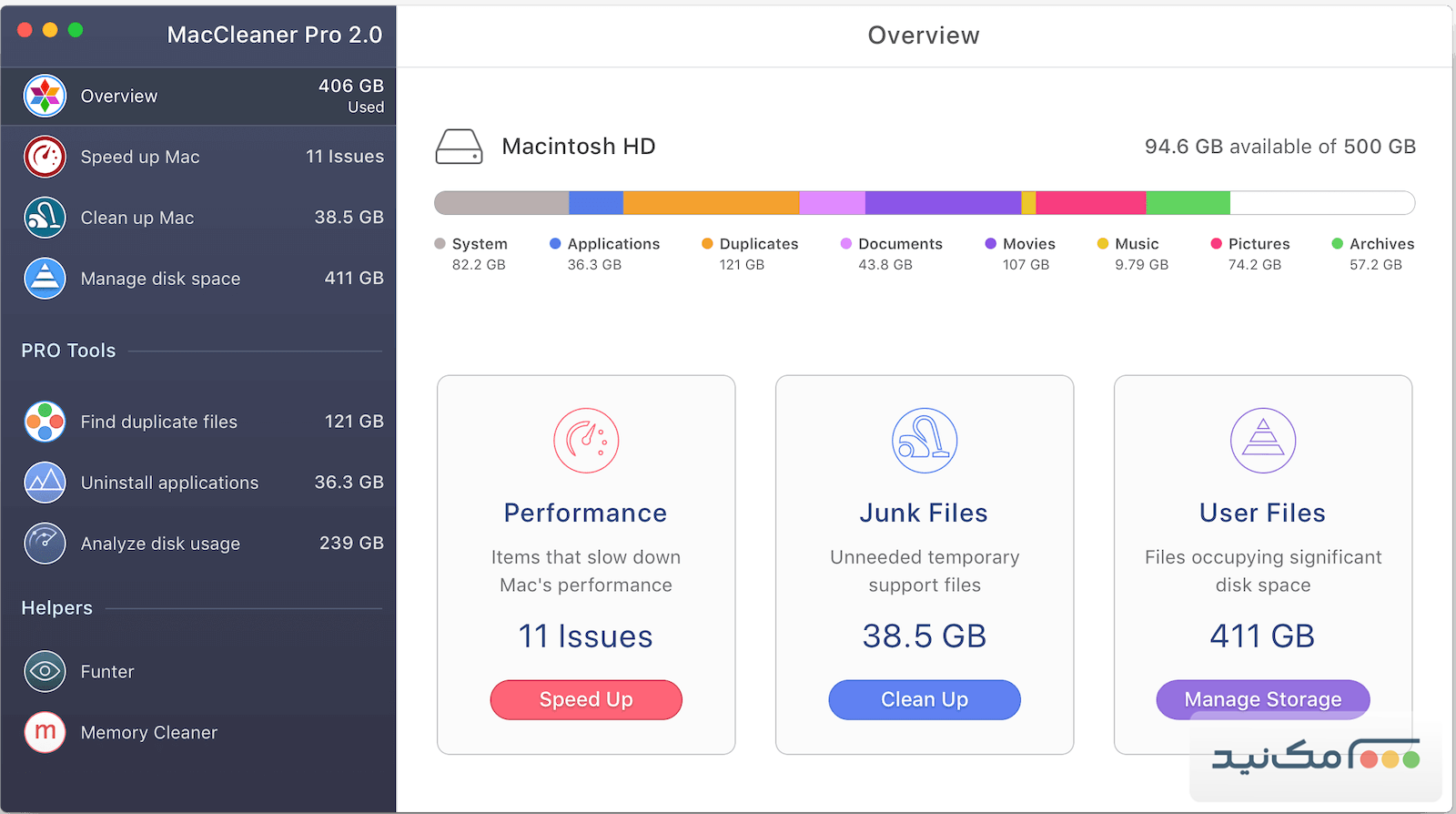The width and height of the screenshot is (1456, 814).
Task: Click the Junk Files card title
Action: (x=925, y=513)
